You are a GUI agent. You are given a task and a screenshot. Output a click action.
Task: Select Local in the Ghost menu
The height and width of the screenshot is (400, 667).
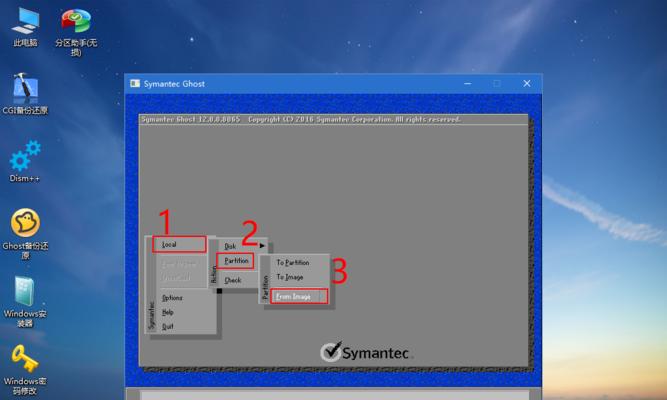pyautogui.click(x=179, y=244)
